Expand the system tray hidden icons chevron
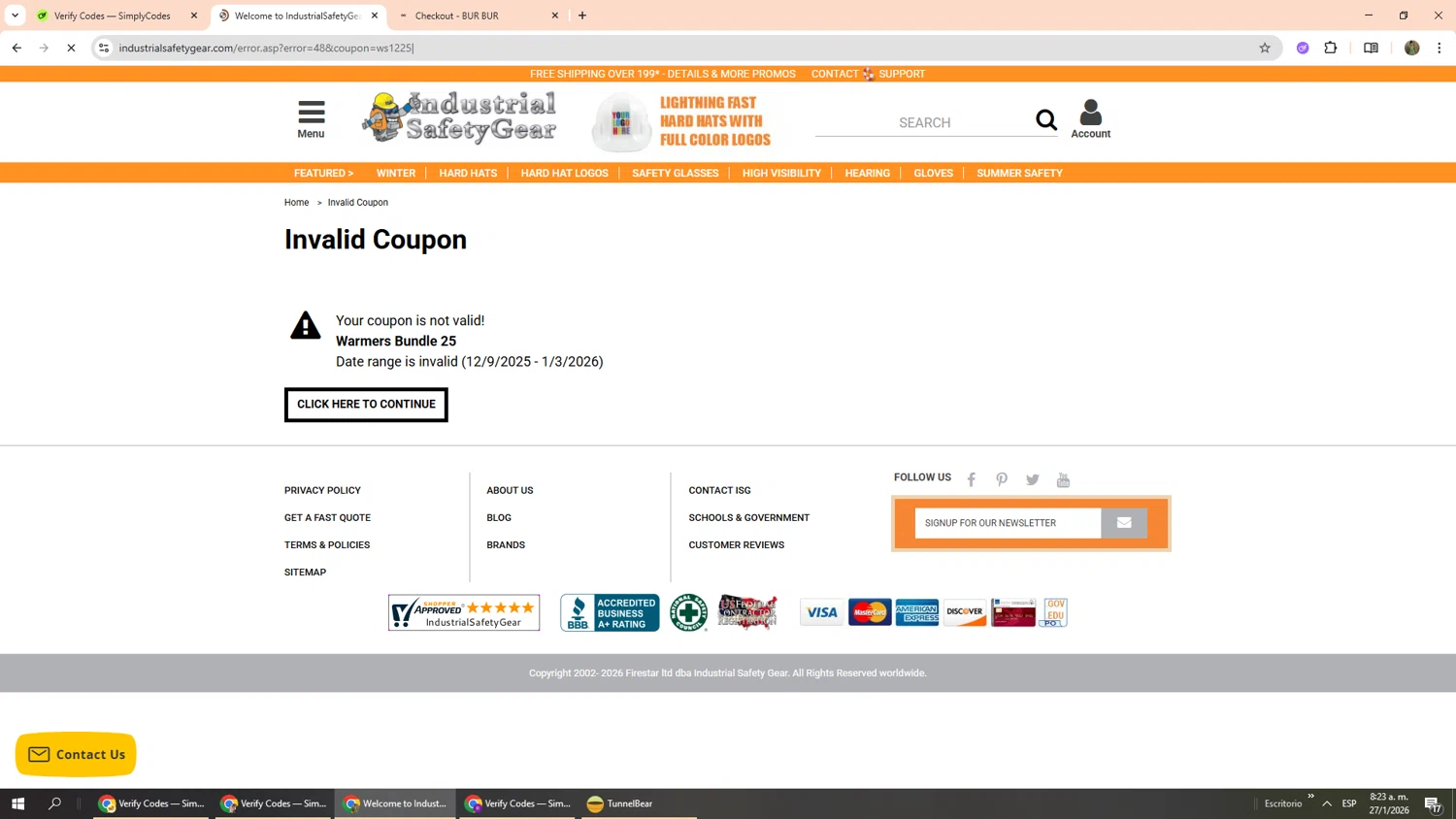Image resolution: width=1456 pixels, height=819 pixels. [1326, 803]
